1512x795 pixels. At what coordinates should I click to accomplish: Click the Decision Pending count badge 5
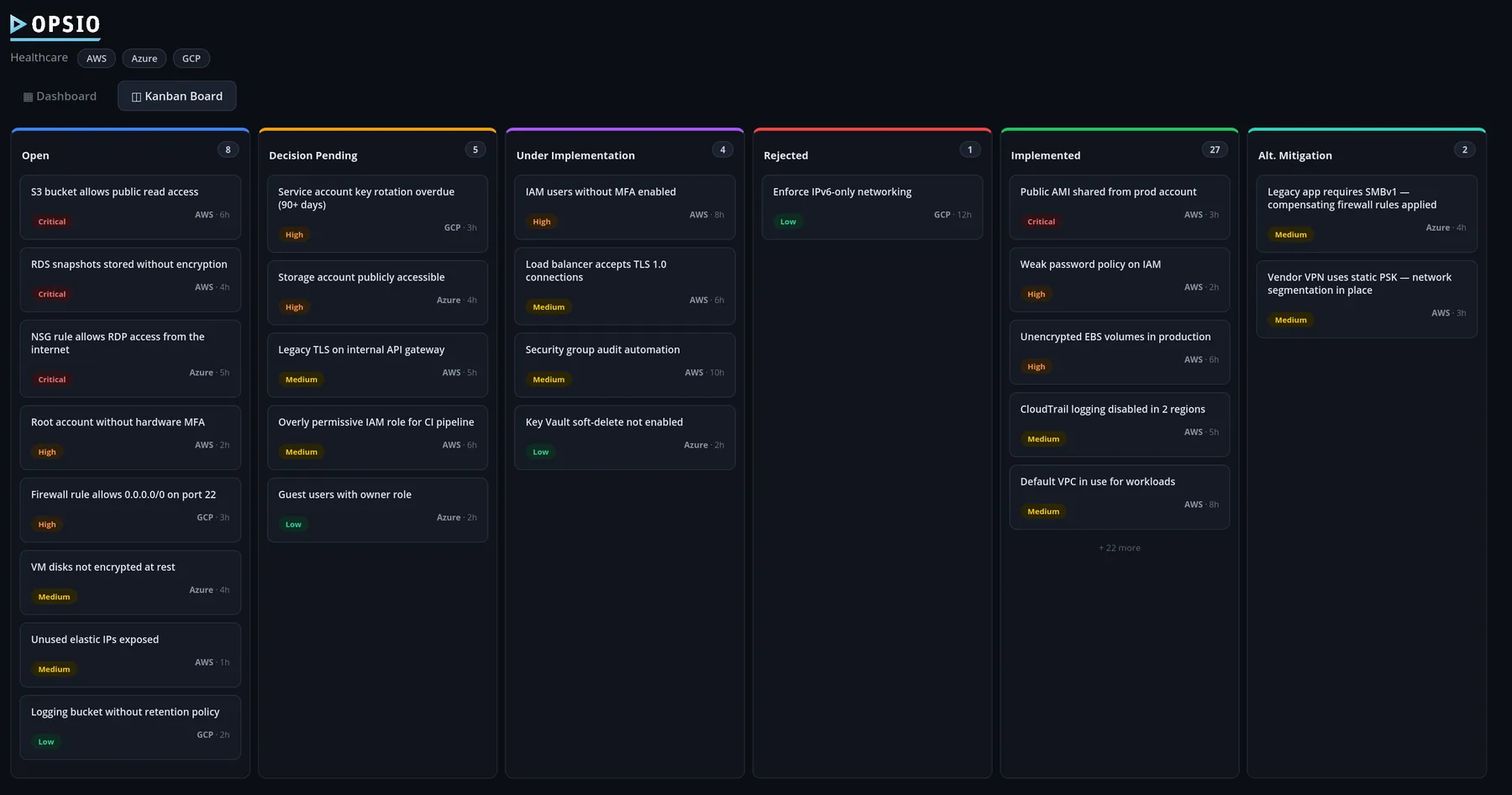pyautogui.click(x=475, y=150)
